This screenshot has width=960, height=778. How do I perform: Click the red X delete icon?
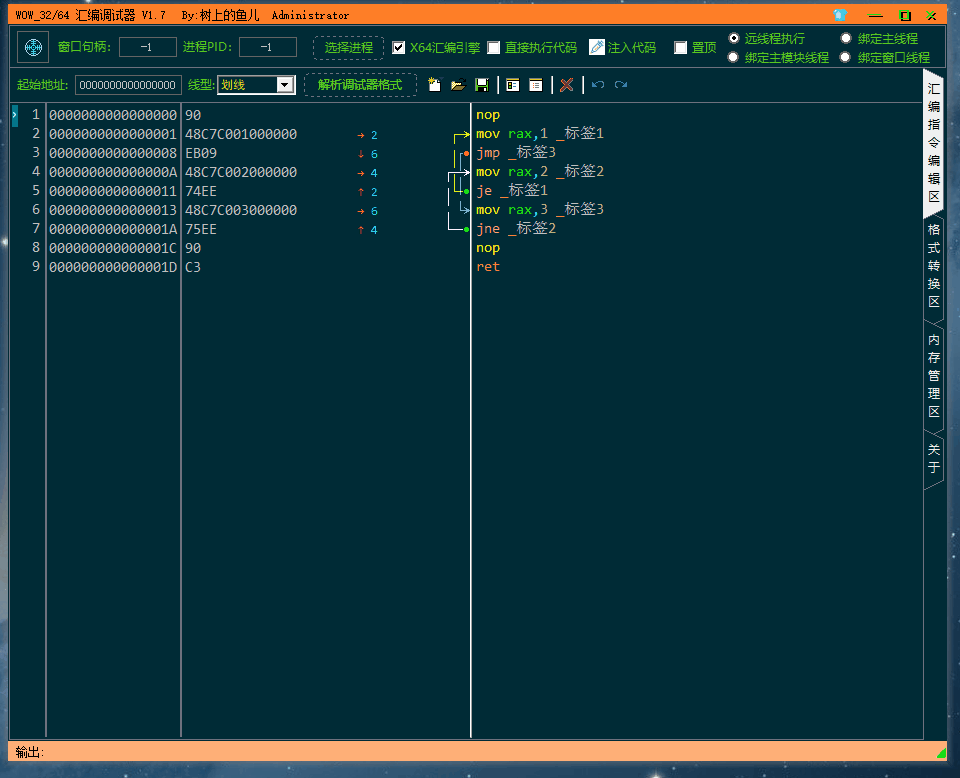[567, 84]
